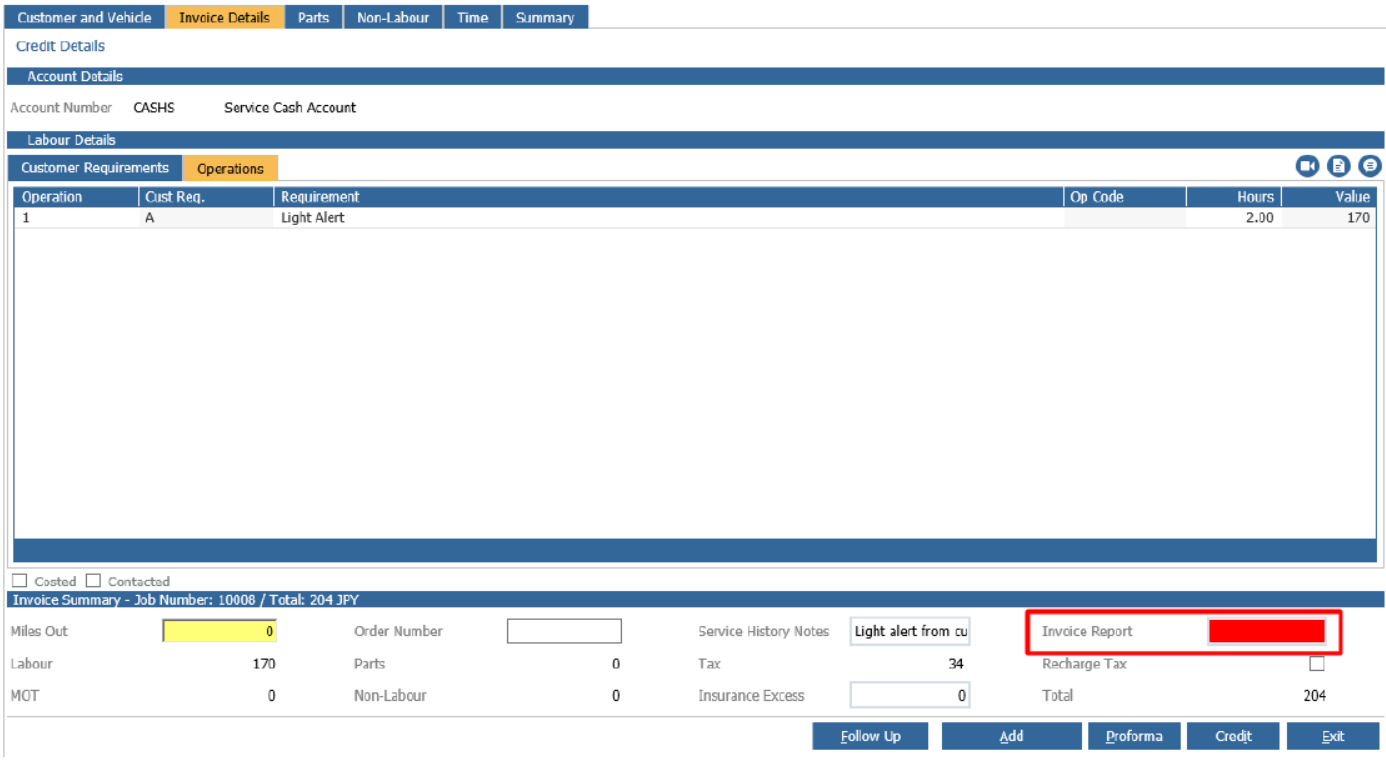Click the video camera icon
The width and height of the screenshot is (1386, 763).
coord(1307,167)
